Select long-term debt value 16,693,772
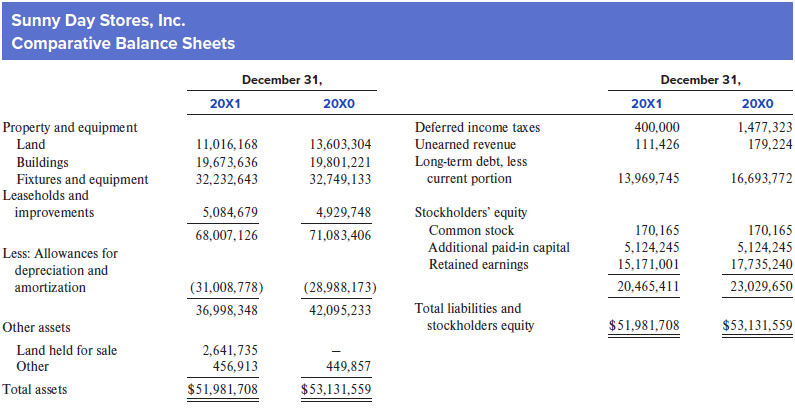 tap(762, 178)
